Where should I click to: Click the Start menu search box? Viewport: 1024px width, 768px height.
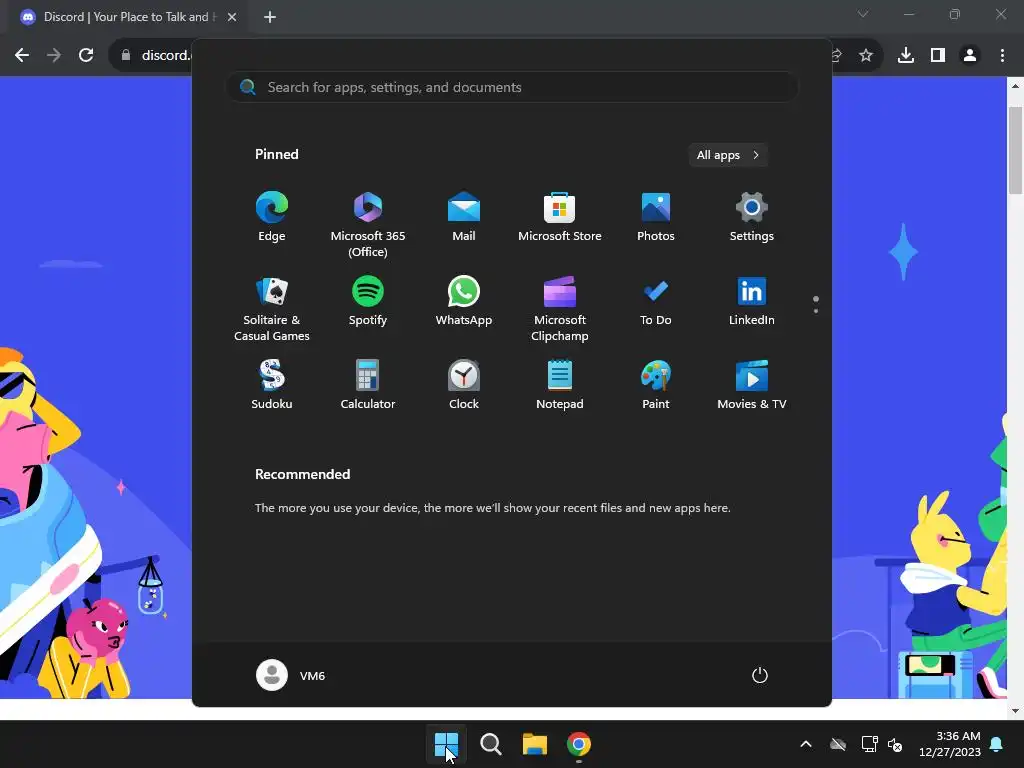(512, 87)
